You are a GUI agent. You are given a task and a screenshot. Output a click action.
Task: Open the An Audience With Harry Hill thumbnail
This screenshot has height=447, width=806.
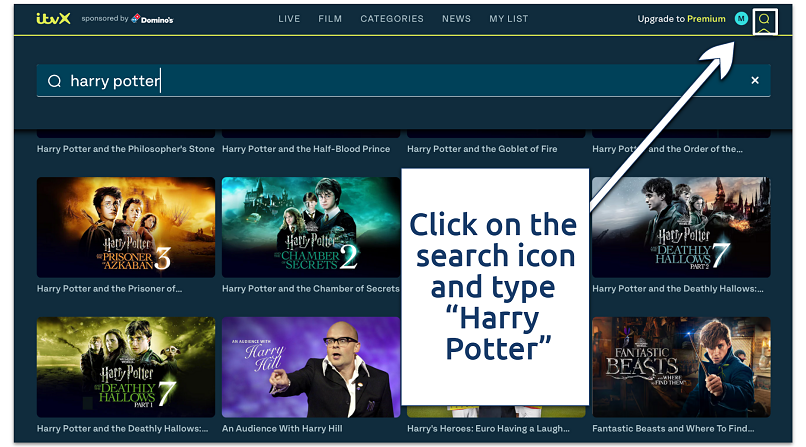(x=311, y=367)
